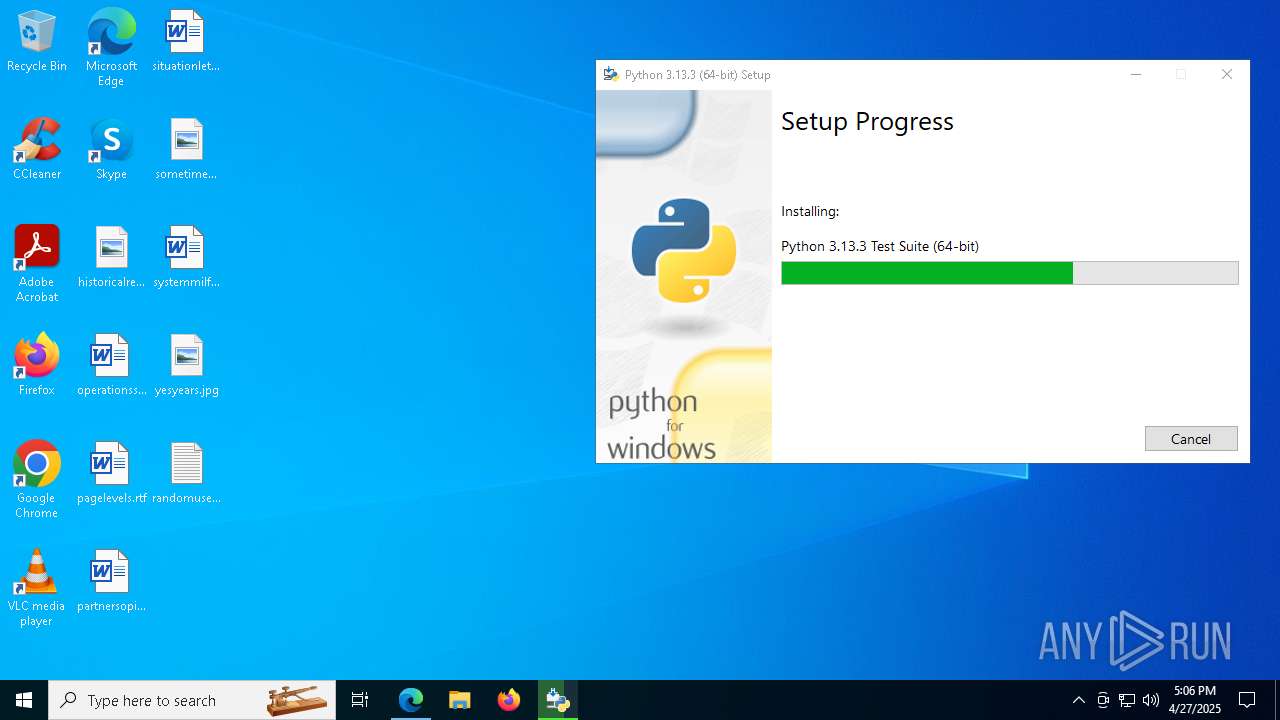This screenshot has width=1280, height=720.
Task: Open Microsoft Edge from the taskbar
Action: pos(411,700)
